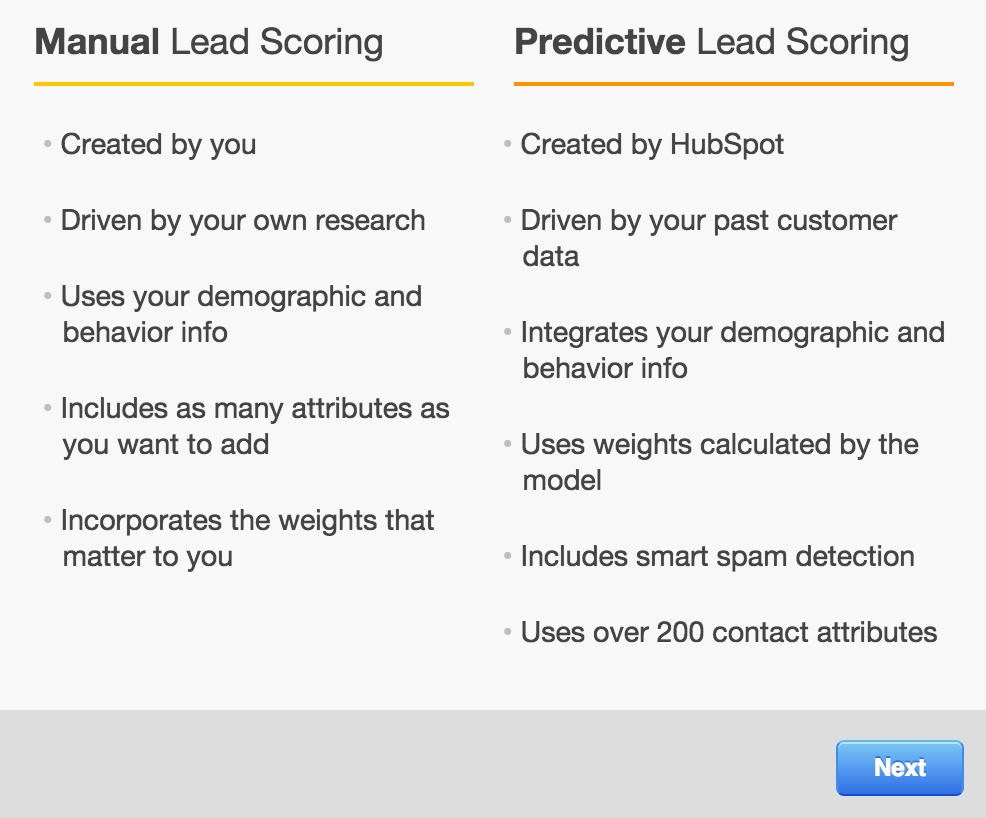The image size is (986, 818).
Task: Click 'Uses your demographic and behavior info'
Action: (241, 314)
